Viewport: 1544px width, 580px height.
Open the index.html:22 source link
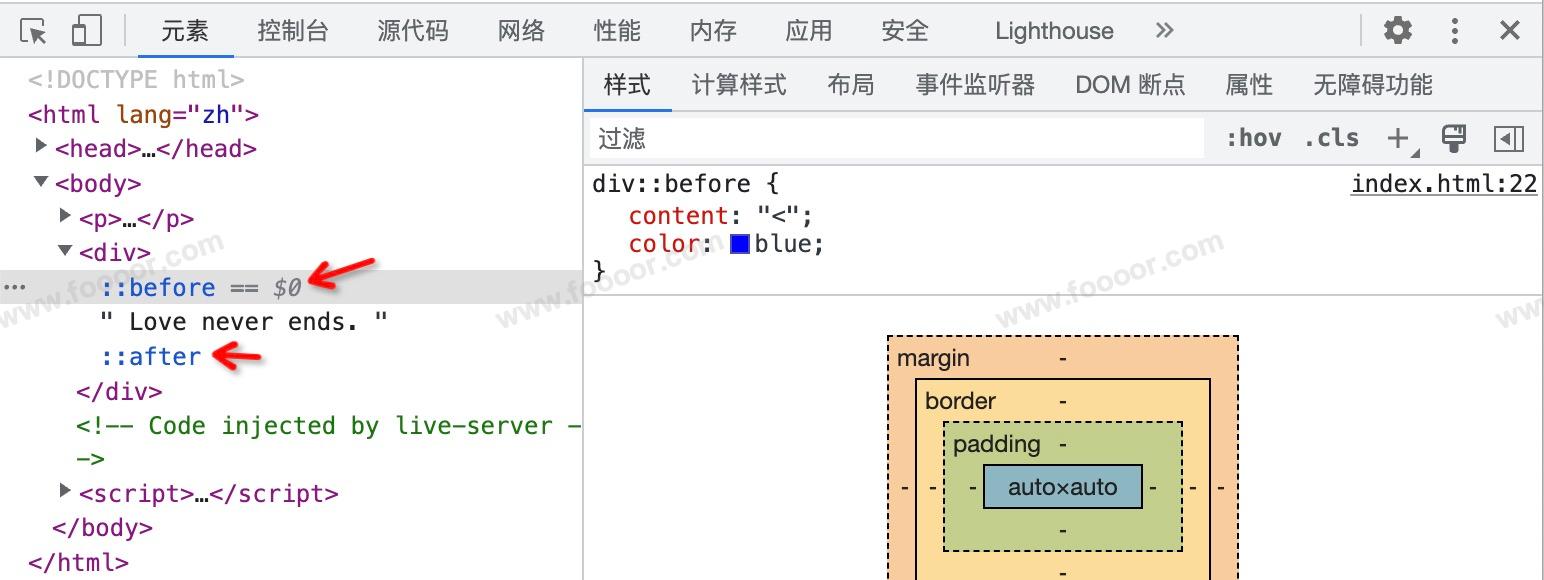pos(1443,184)
